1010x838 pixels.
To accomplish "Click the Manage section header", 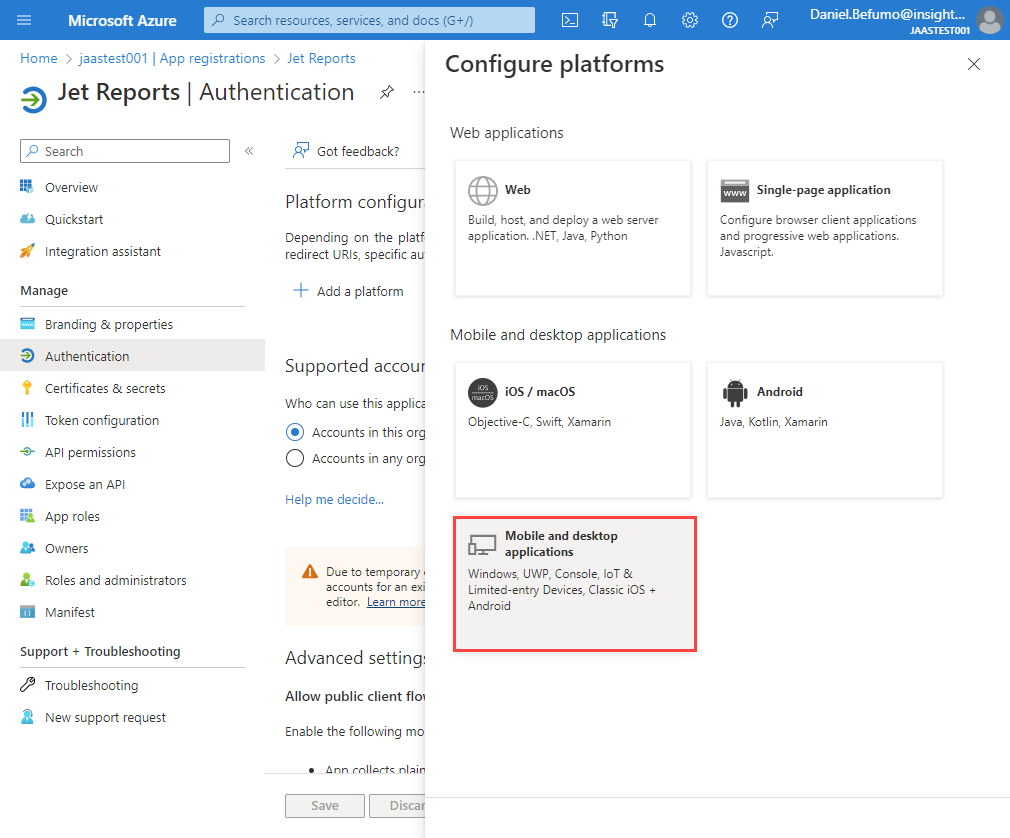I will click(x=44, y=290).
